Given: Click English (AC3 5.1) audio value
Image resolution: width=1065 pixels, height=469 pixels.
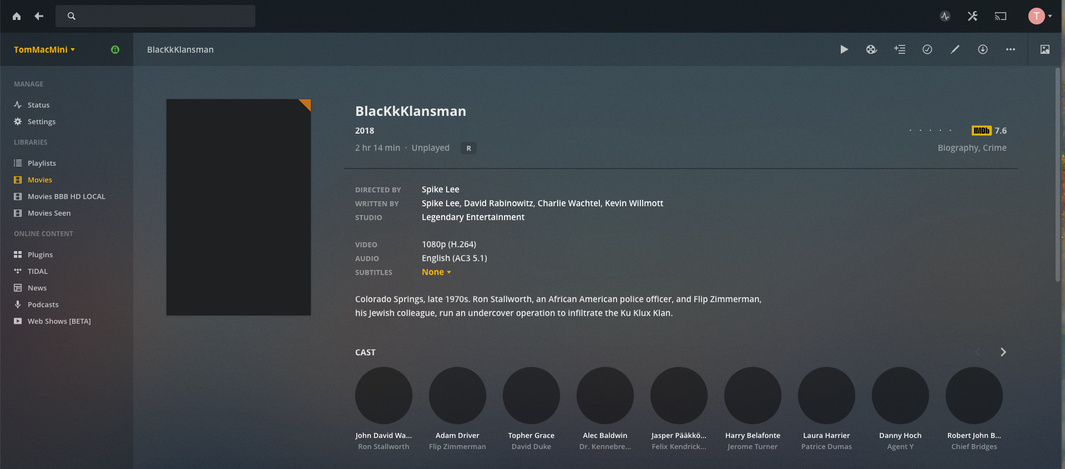Looking at the screenshot, I should click(454, 259).
